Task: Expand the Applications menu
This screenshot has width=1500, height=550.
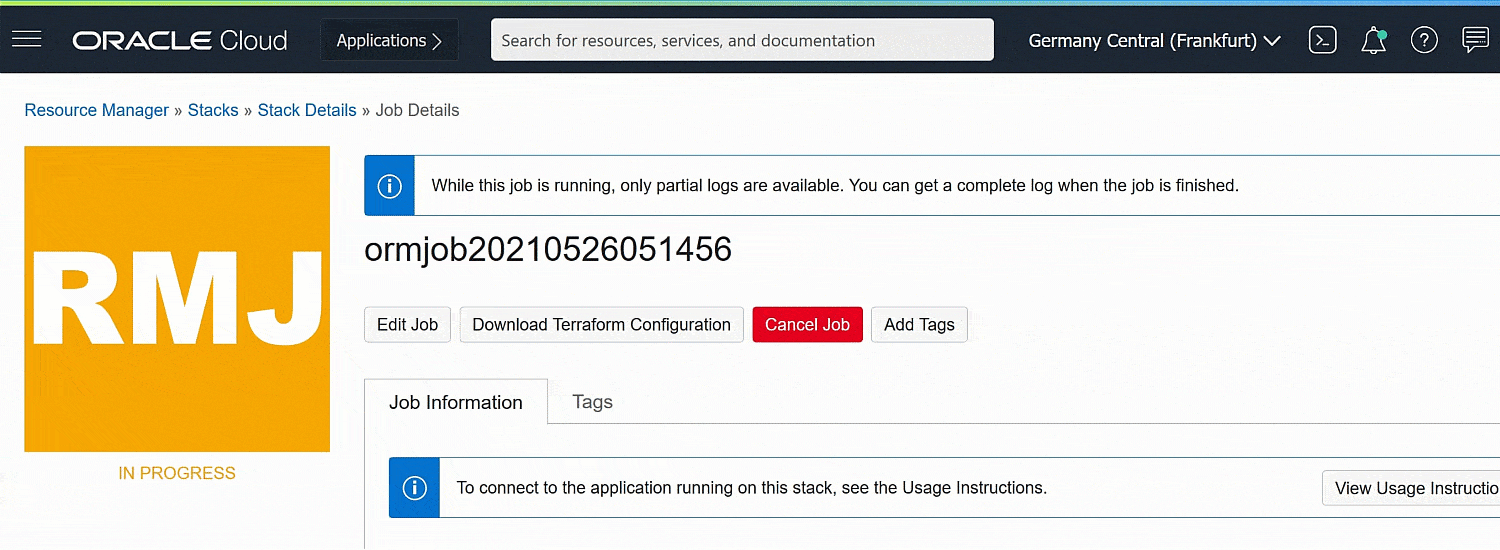Action: [x=389, y=41]
